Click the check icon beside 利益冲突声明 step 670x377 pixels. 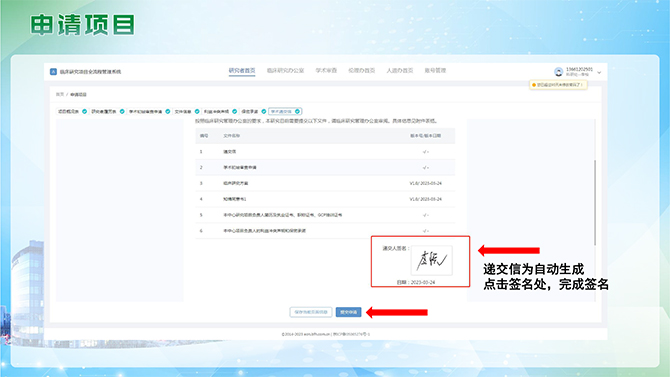(235, 112)
